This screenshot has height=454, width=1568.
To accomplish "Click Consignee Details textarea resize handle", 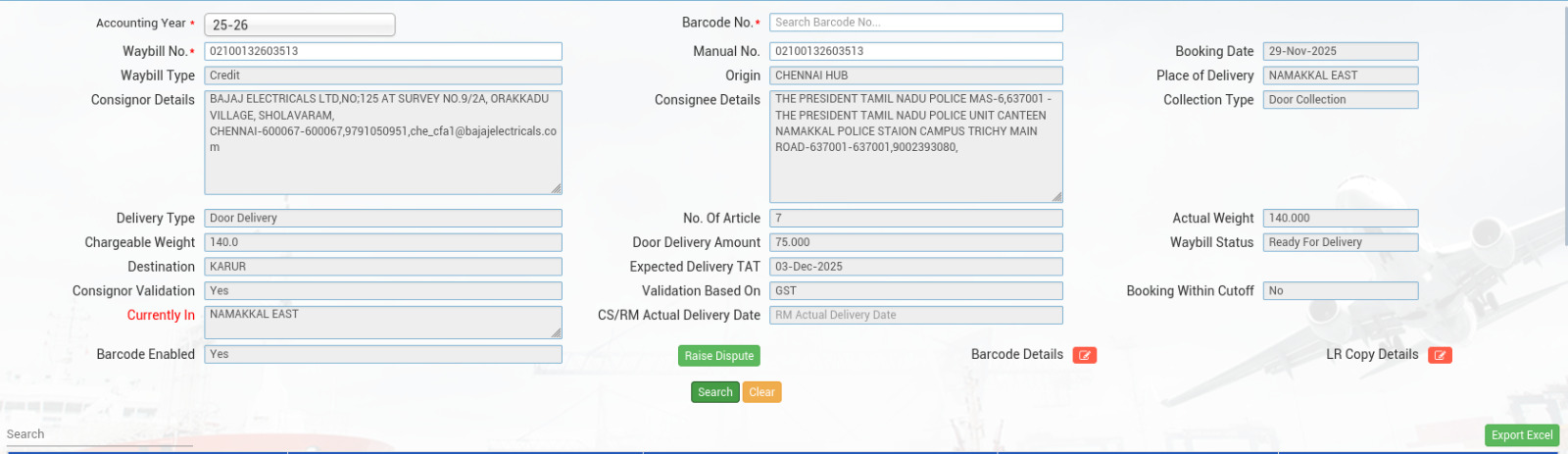I will tap(1056, 196).
